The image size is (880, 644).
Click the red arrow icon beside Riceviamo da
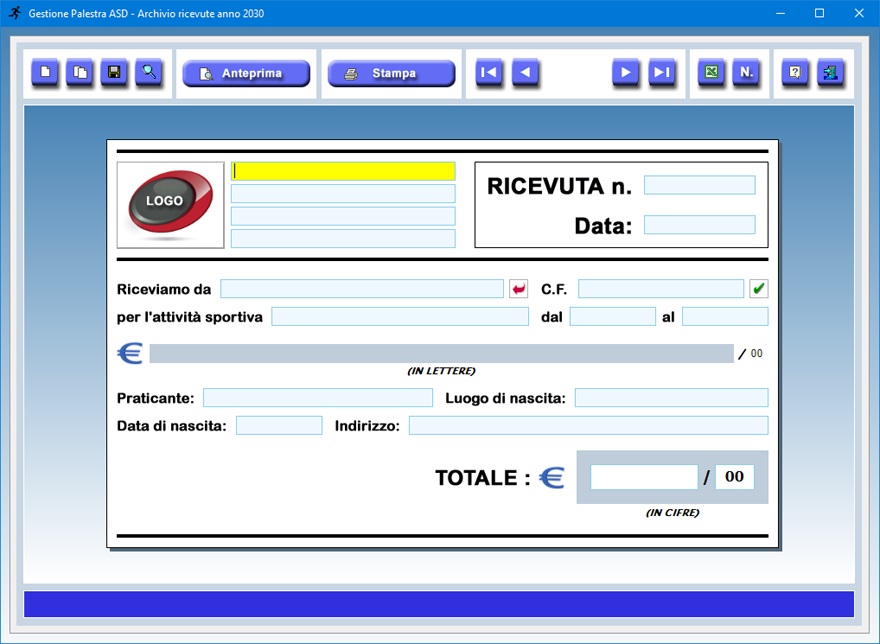point(519,289)
